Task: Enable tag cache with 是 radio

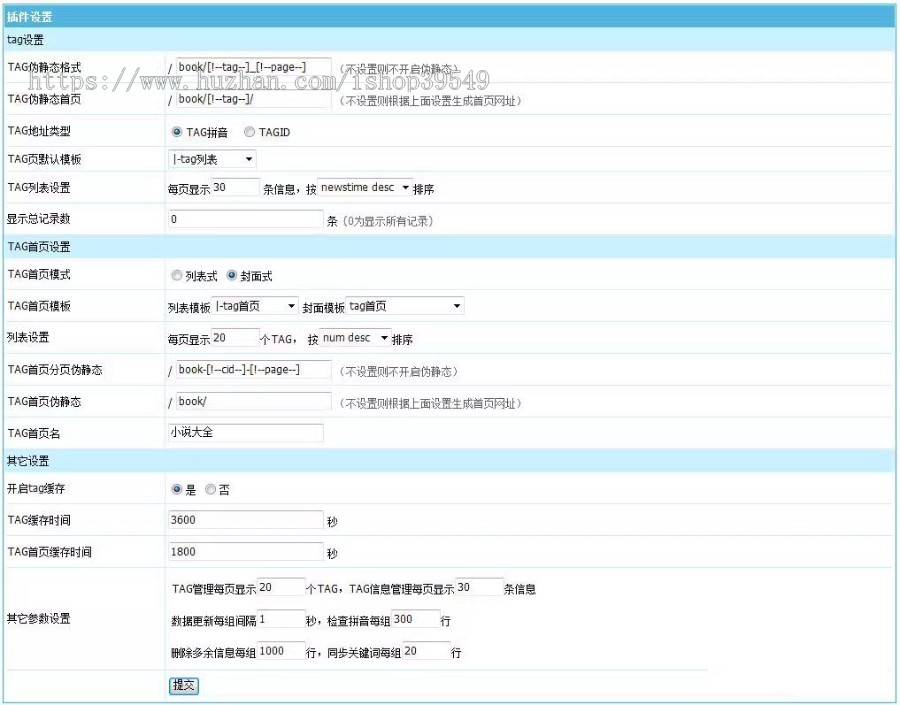Action: 177,489
